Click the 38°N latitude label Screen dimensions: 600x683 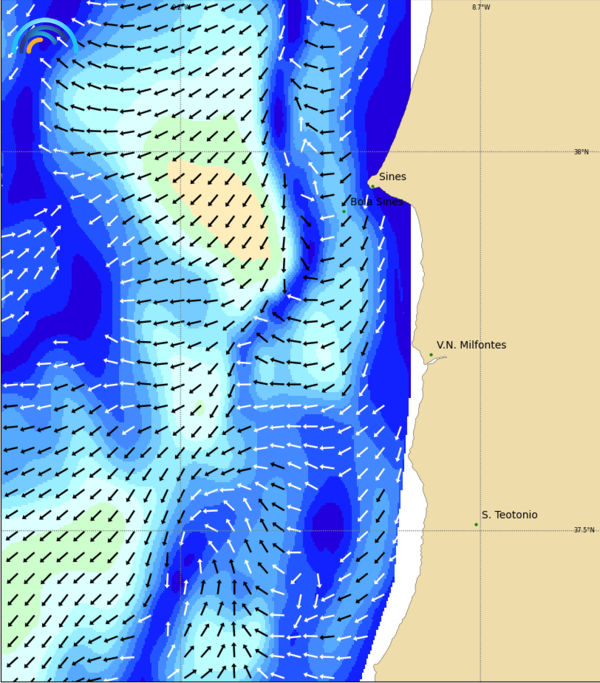coord(581,152)
